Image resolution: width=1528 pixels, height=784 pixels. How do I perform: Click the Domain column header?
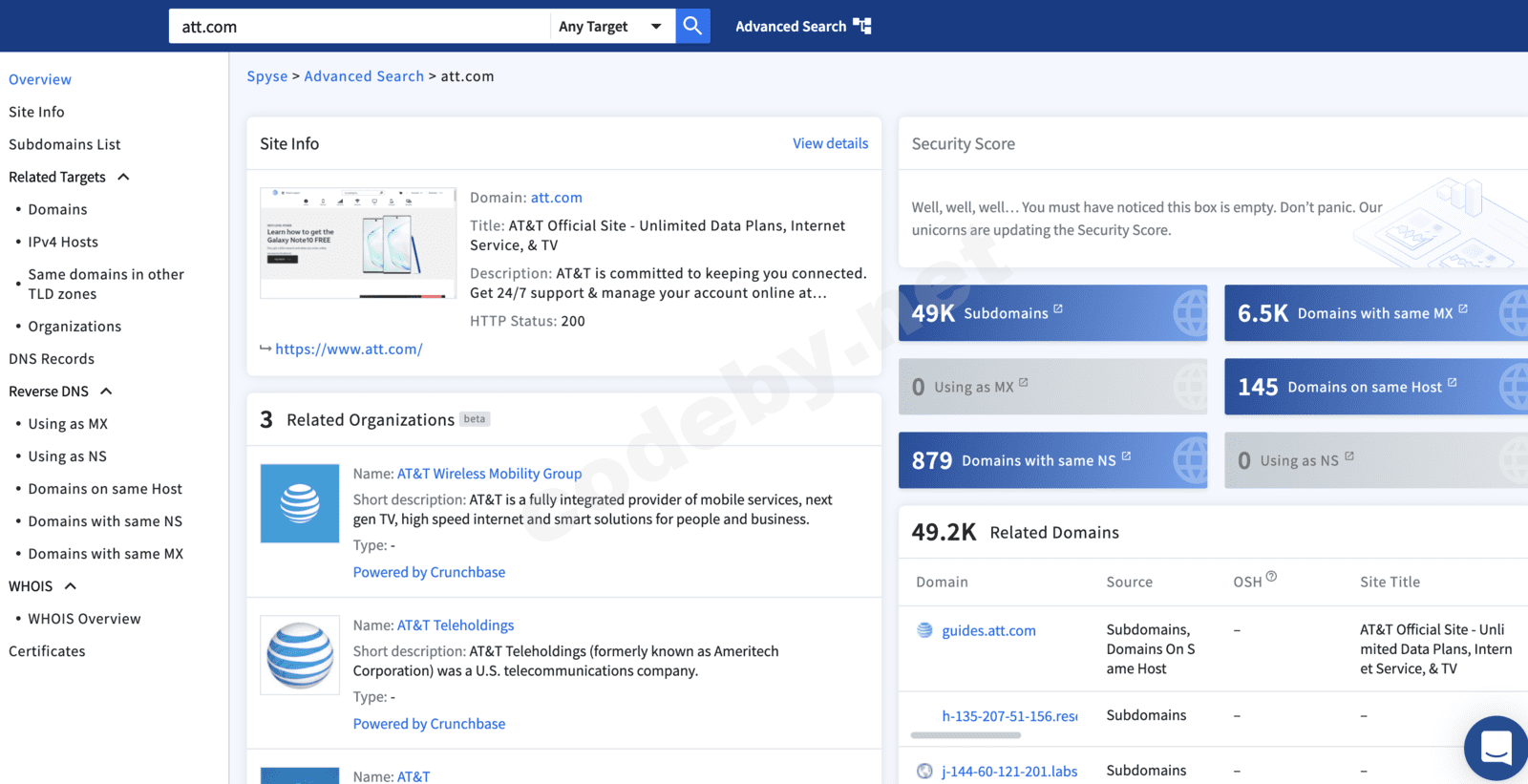[942, 582]
